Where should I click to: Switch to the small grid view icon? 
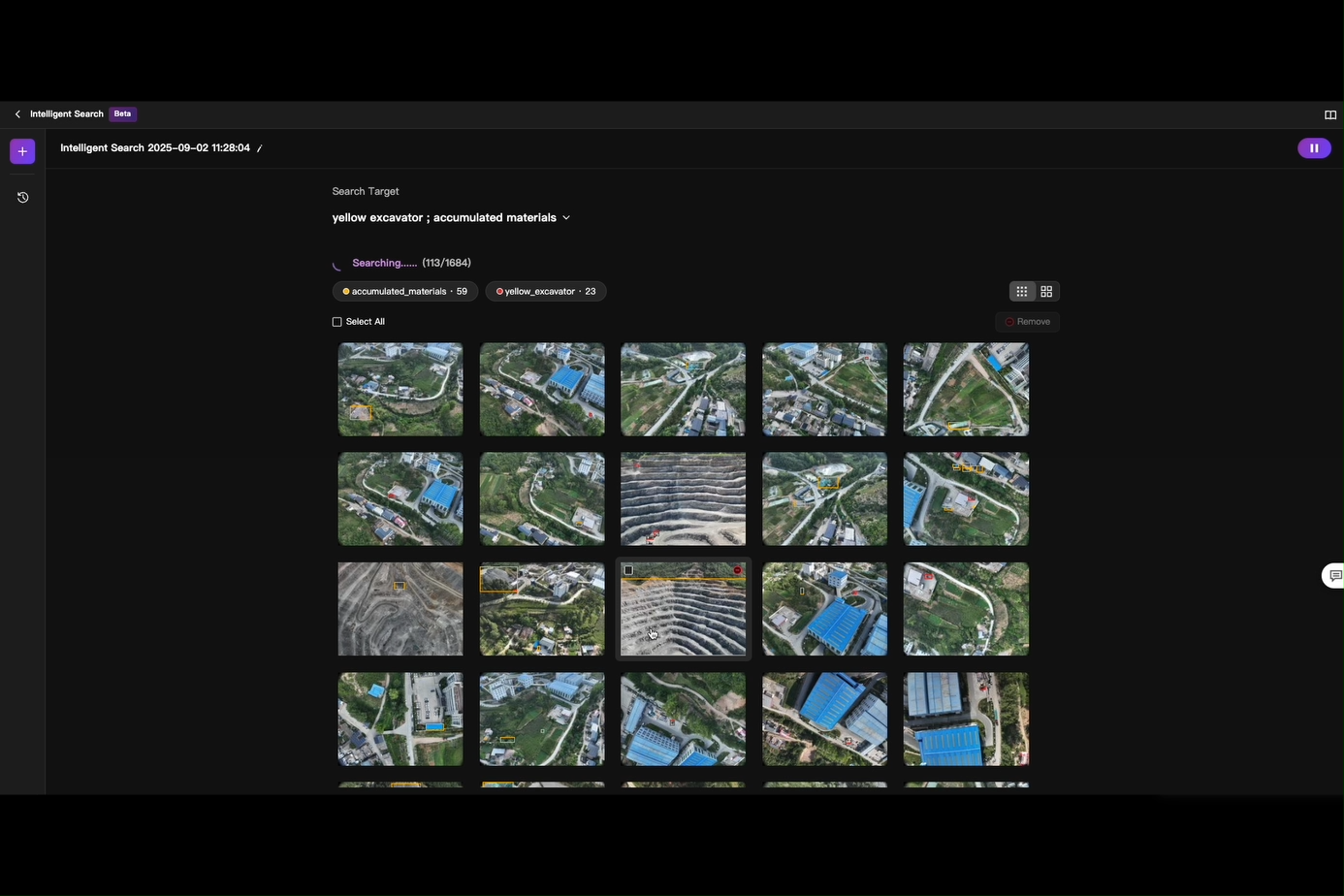(x=1021, y=292)
